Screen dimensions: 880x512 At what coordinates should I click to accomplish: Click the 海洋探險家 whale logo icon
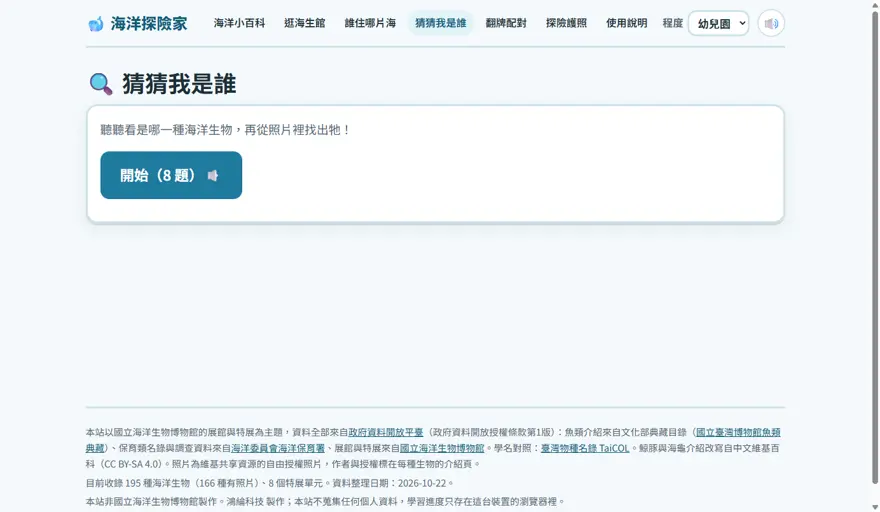click(x=96, y=24)
